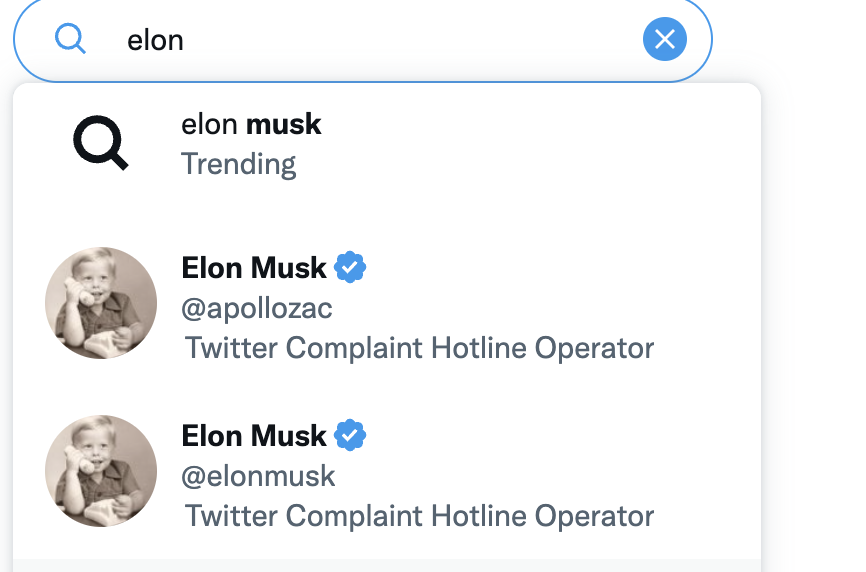Click the typed "elon" query text
The height and width of the screenshot is (572, 866).
[x=155, y=40]
